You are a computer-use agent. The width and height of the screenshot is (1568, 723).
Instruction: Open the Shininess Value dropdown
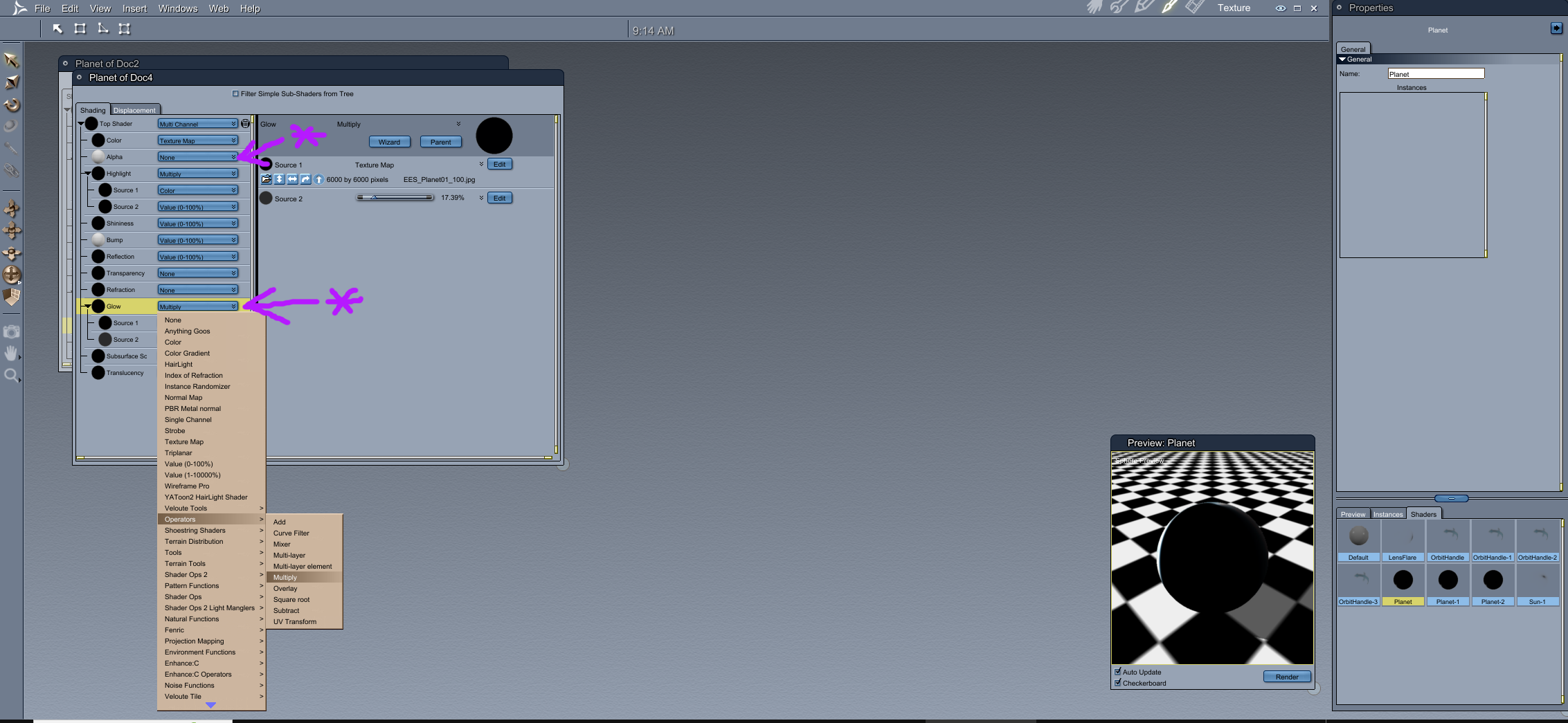197,223
